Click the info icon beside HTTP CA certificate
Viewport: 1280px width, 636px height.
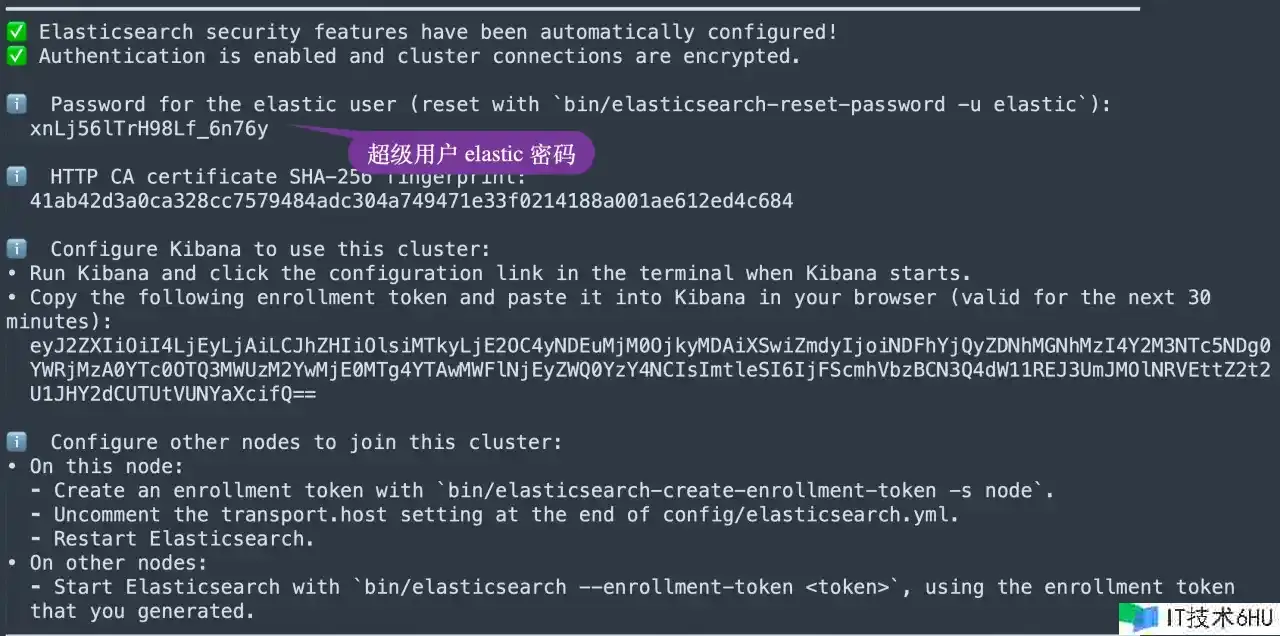[16, 177]
